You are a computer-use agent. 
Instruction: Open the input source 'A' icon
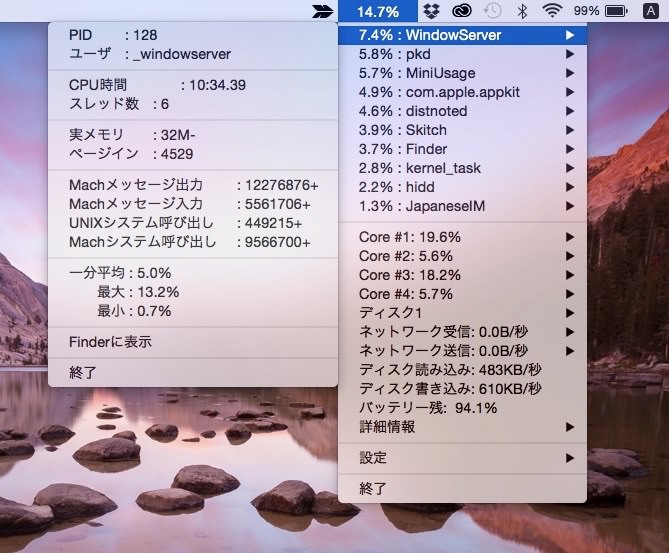click(x=650, y=11)
